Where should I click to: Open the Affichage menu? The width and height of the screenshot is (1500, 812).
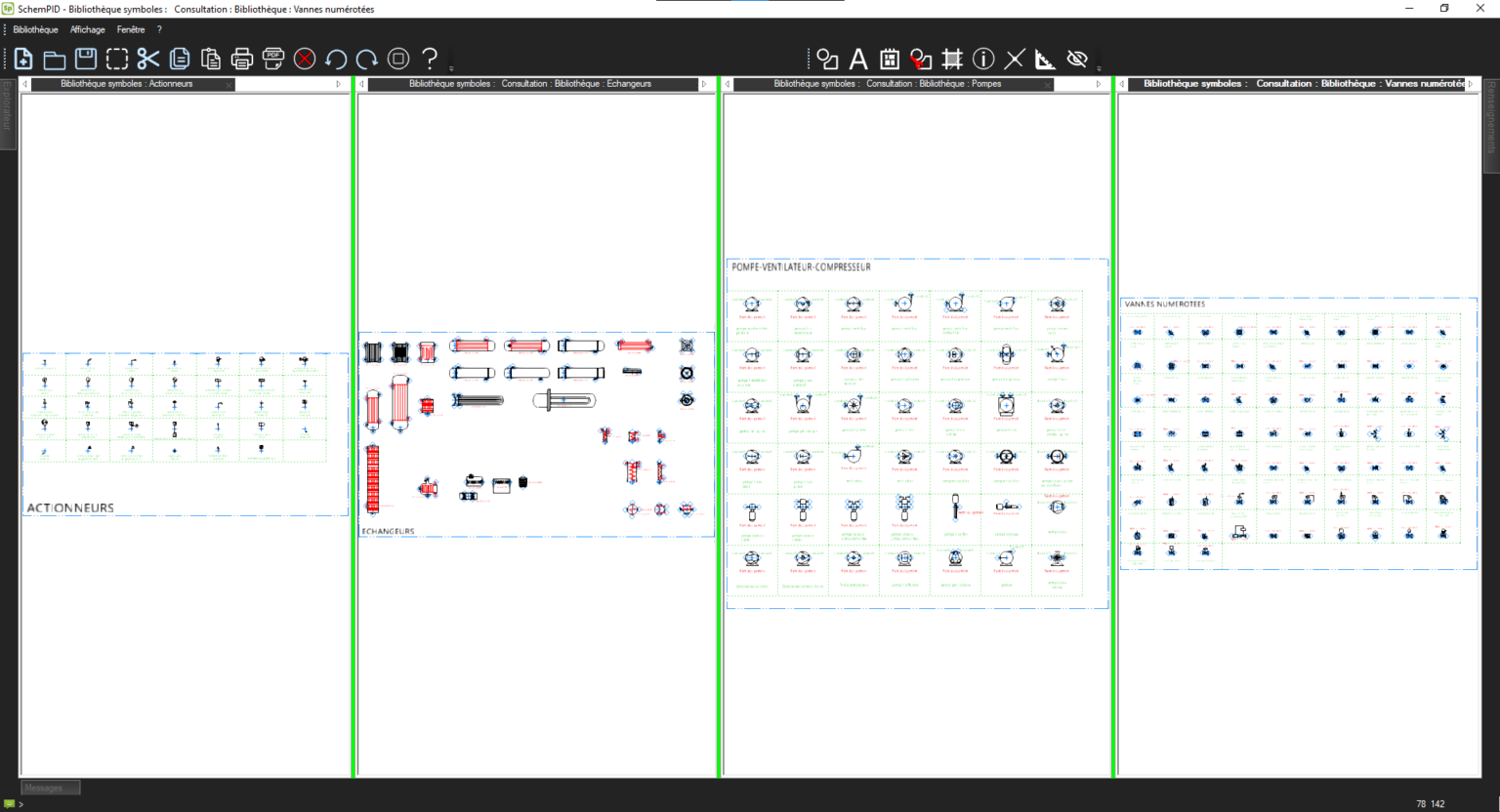click(x=87, y=29)
